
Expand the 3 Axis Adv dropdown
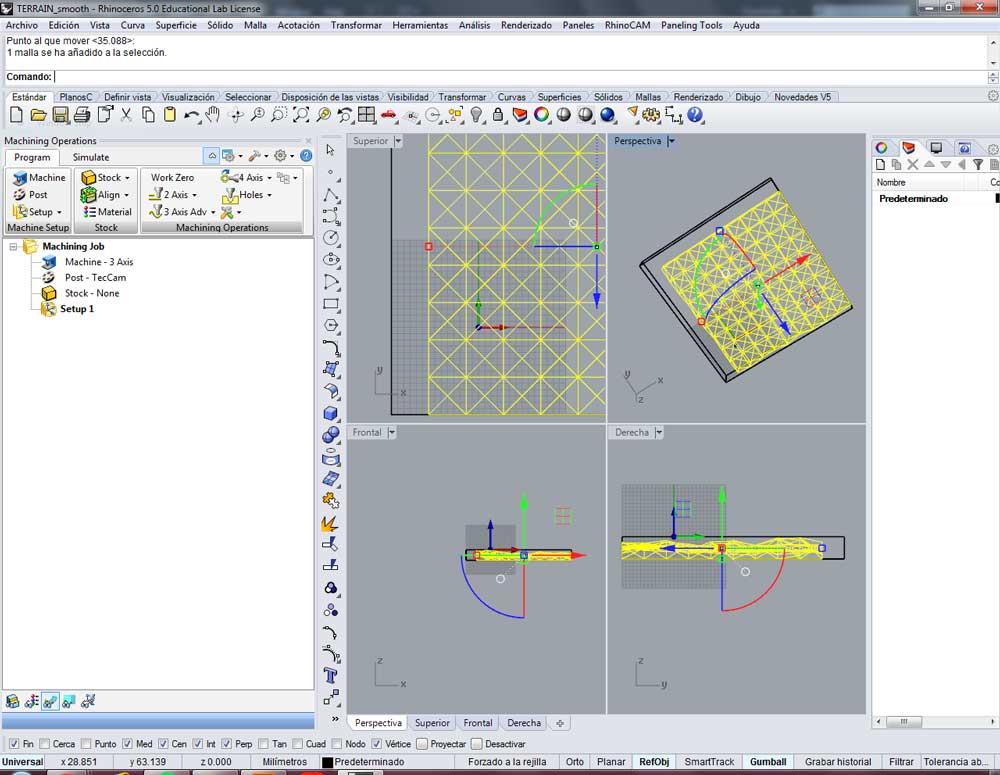[x=213, y=212]
